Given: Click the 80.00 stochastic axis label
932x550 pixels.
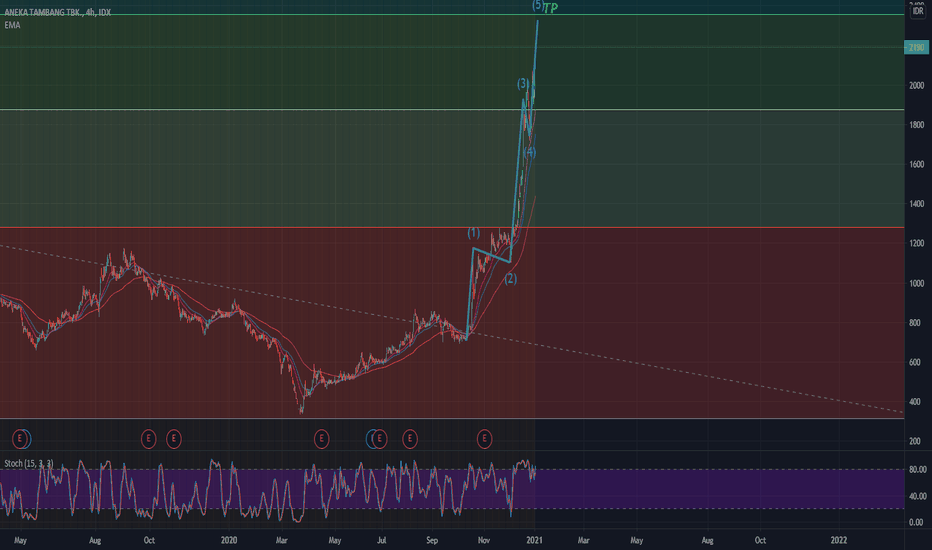Looking at the screenshot, I should tap(917, 470).
